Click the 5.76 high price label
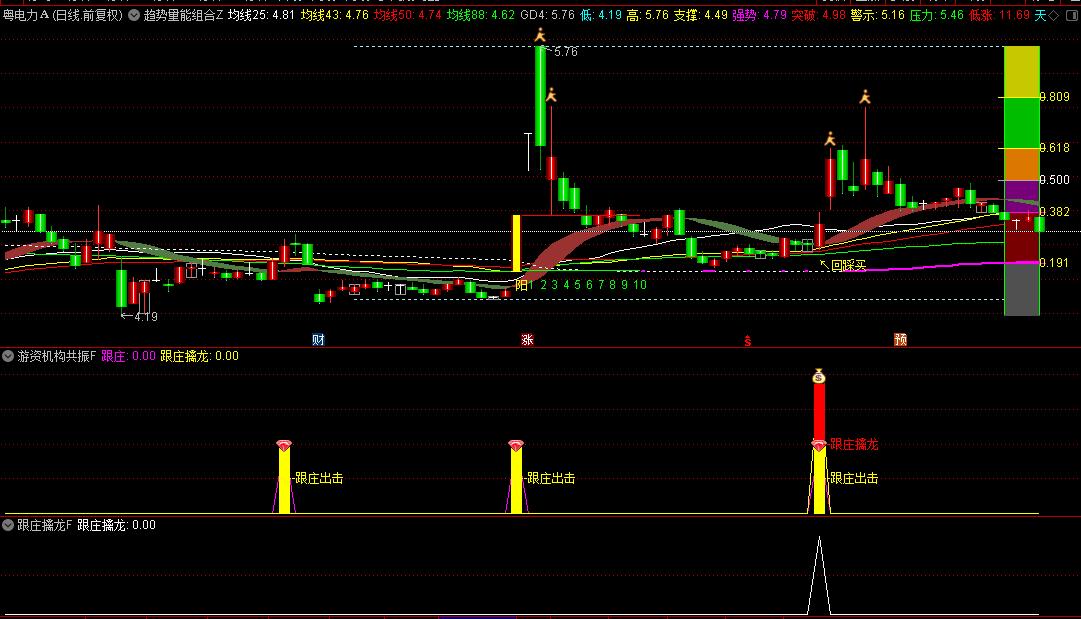Image resolution: width=1081 pixels, height=619 pixels. click(x=565, y=52)
